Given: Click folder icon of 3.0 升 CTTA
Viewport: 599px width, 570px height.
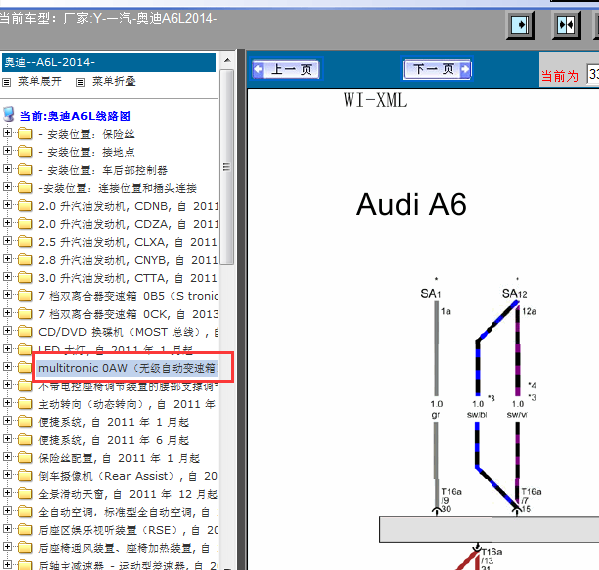Looking at the screenshot, I should coord(25,277).
